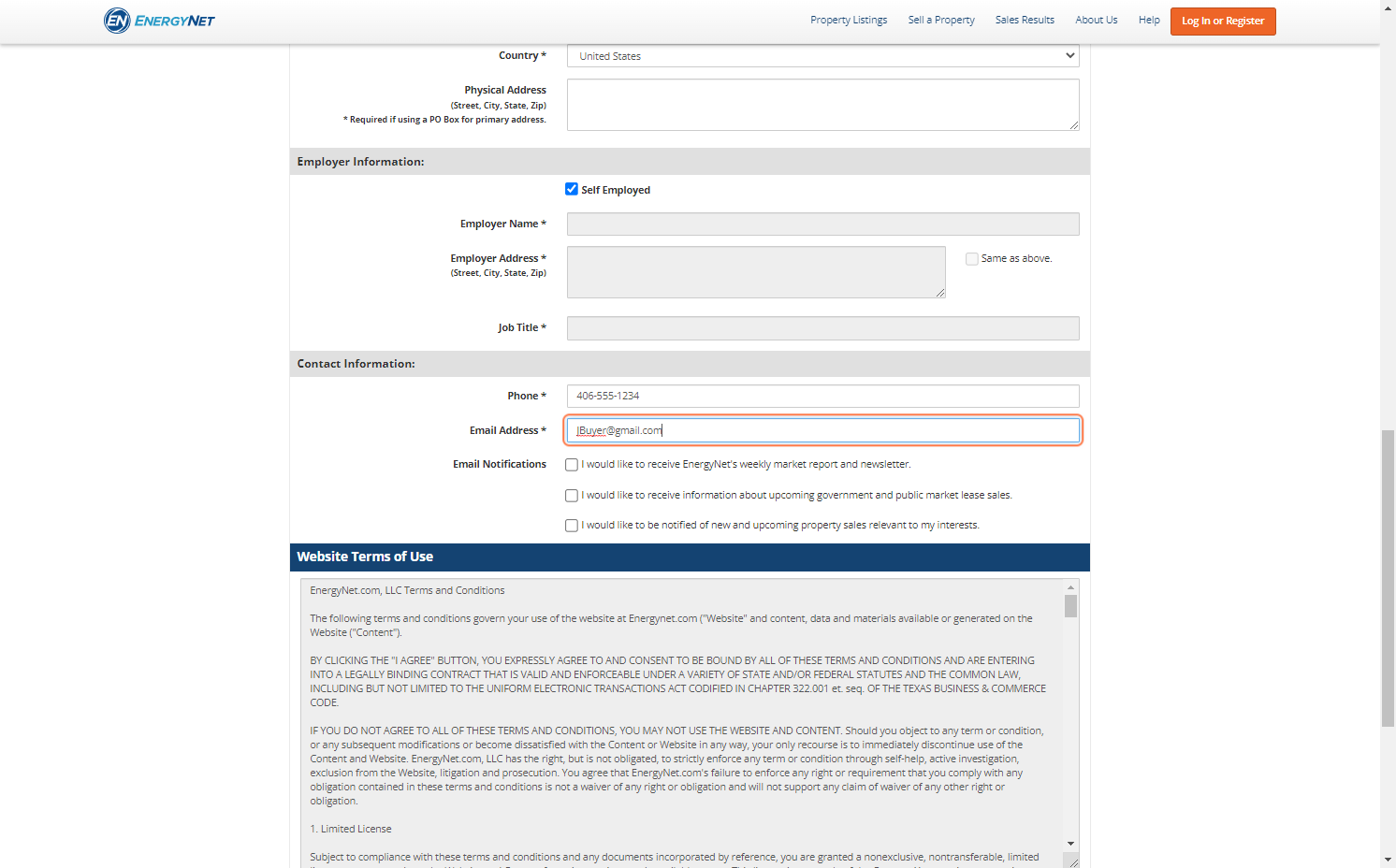The image size is (1396, 868).
Task: Check new property sales notification checkbox
Action: [572, 526]
